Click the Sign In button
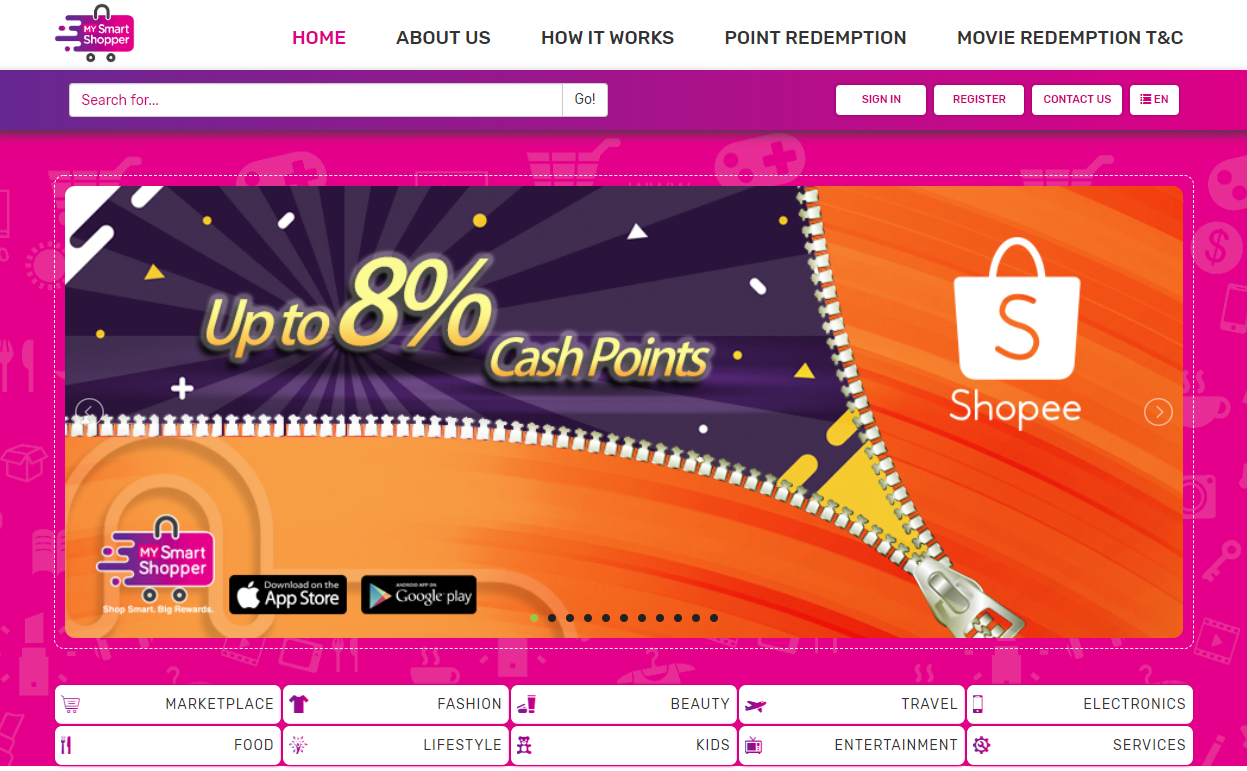 click(x=881, y=100)
